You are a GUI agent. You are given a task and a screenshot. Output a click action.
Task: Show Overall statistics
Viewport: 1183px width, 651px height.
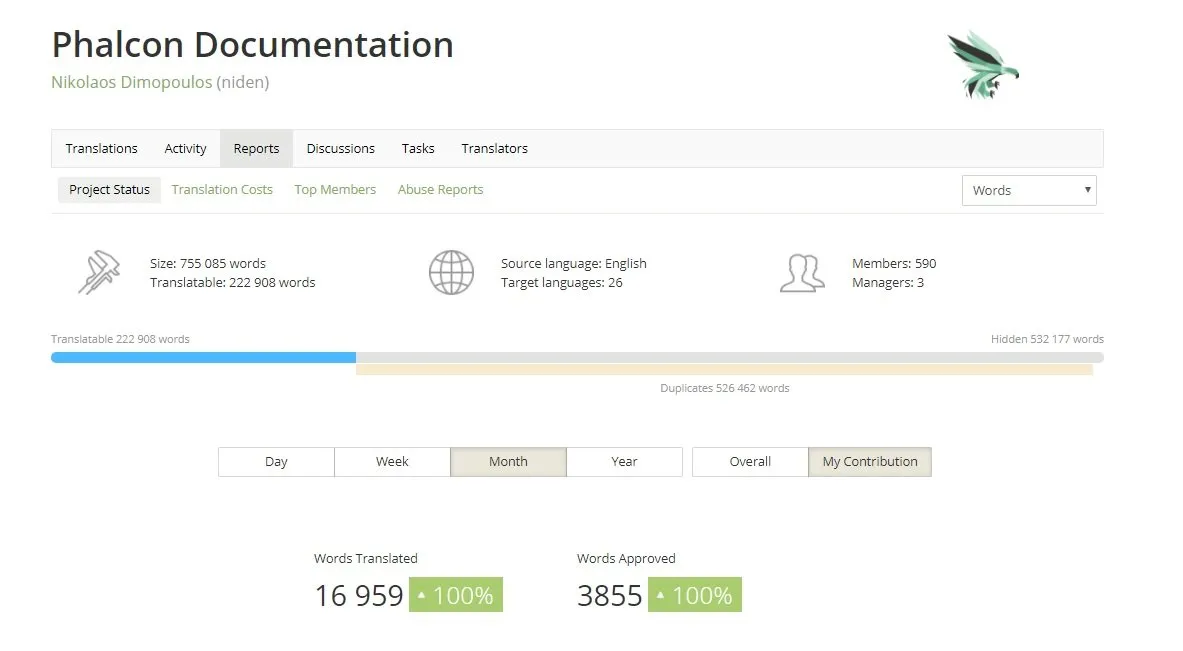click(x=750, y=462)
